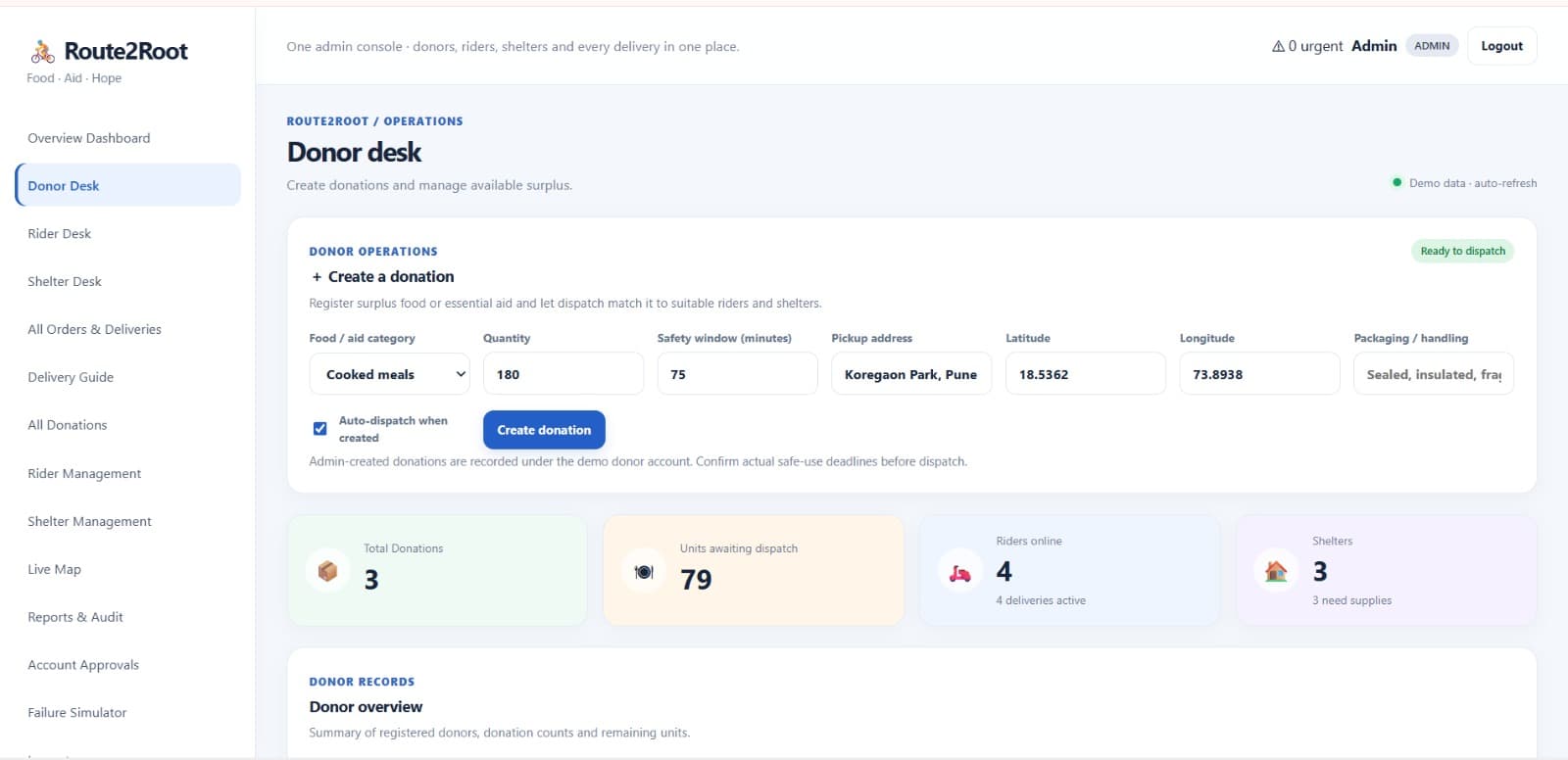Click the Shelters house icon
This screenshot has height=760, width=1568.
tap(1276, 571)
